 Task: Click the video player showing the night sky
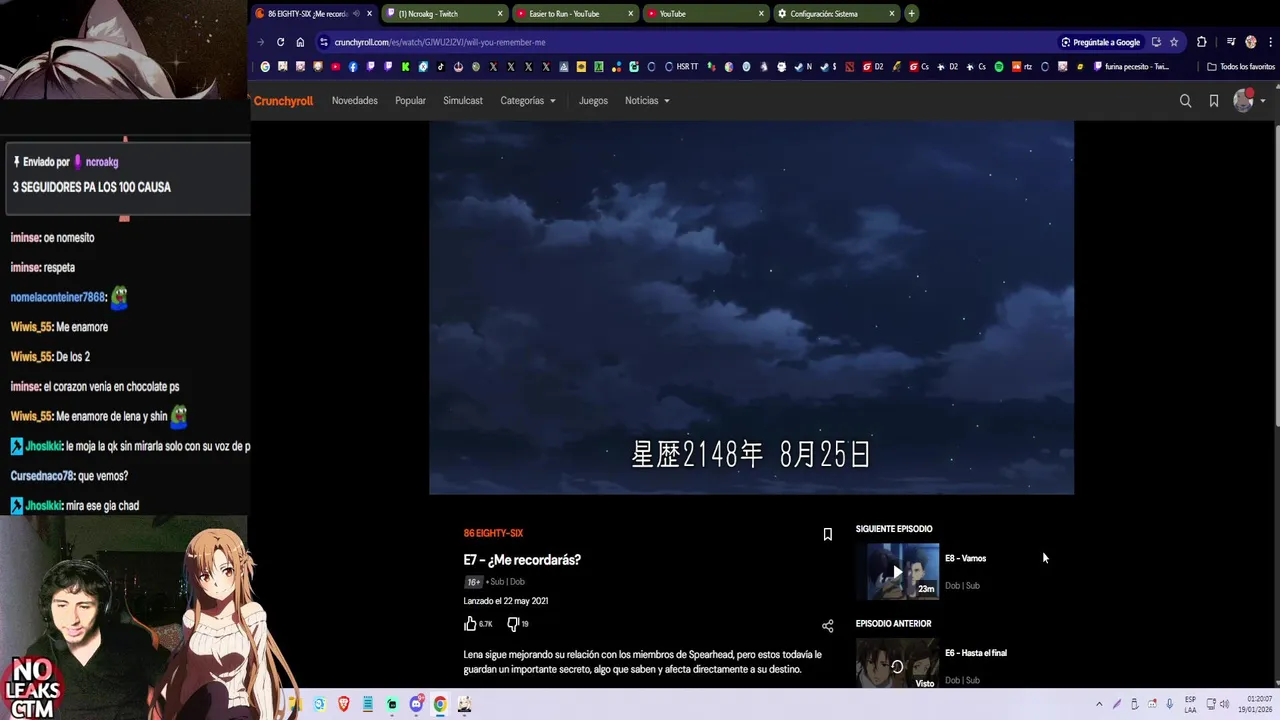pos(751,308)
